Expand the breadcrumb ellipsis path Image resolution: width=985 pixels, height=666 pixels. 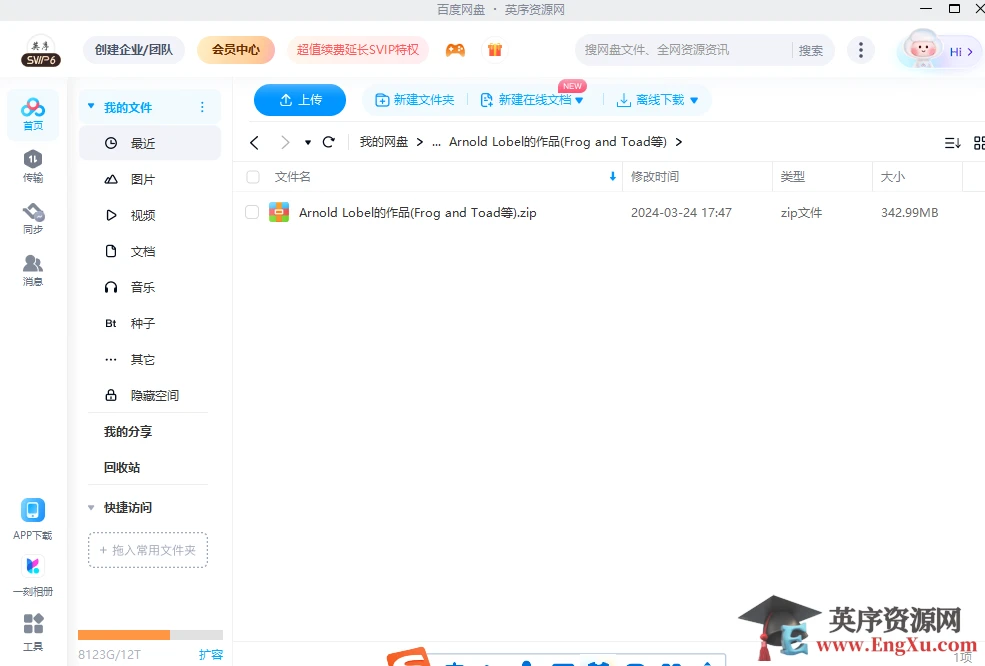point(437,142)
